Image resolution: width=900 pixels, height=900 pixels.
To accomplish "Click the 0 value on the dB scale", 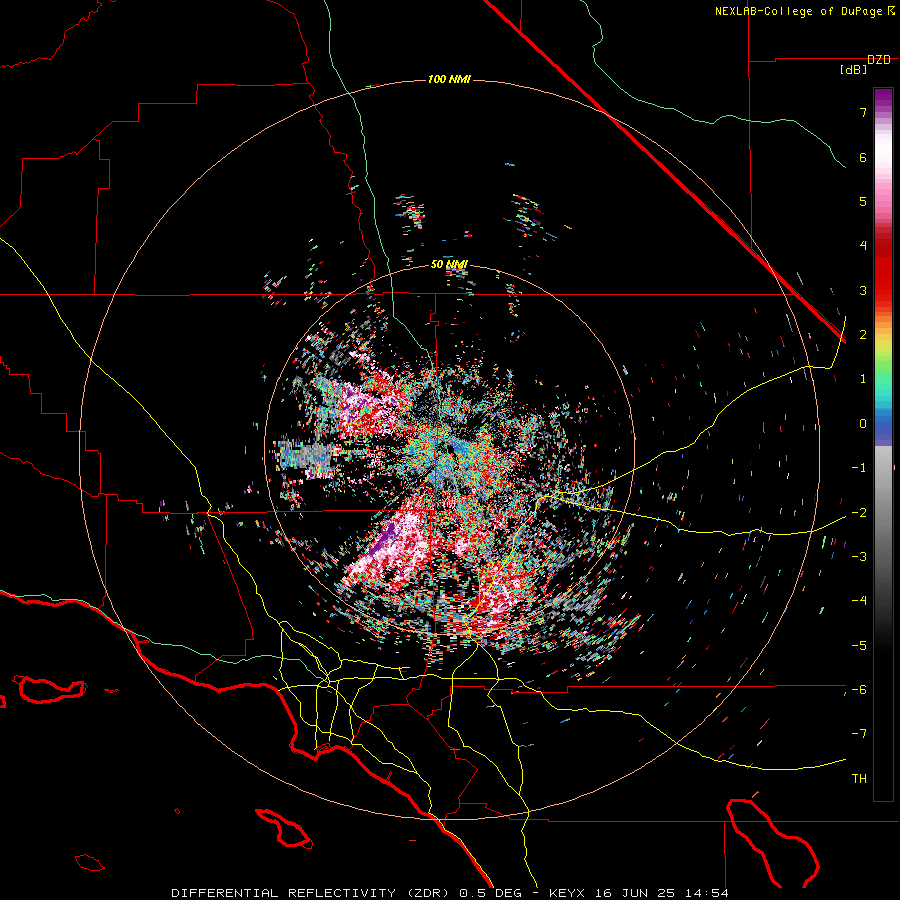I will pyautogui.click(x=863, y=424).
